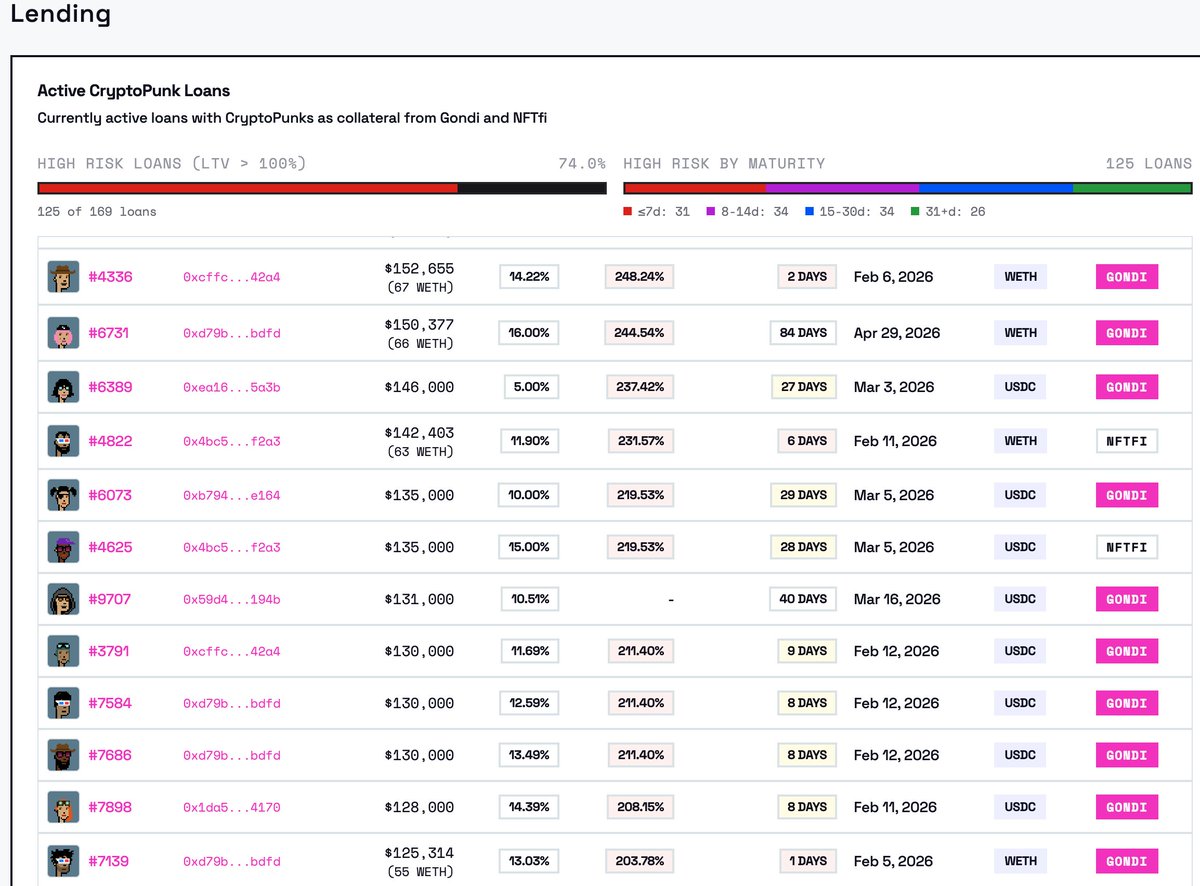Click the USDC currency tag in #6389 row
The image size is (1200, 886).
pos(1020,387)
